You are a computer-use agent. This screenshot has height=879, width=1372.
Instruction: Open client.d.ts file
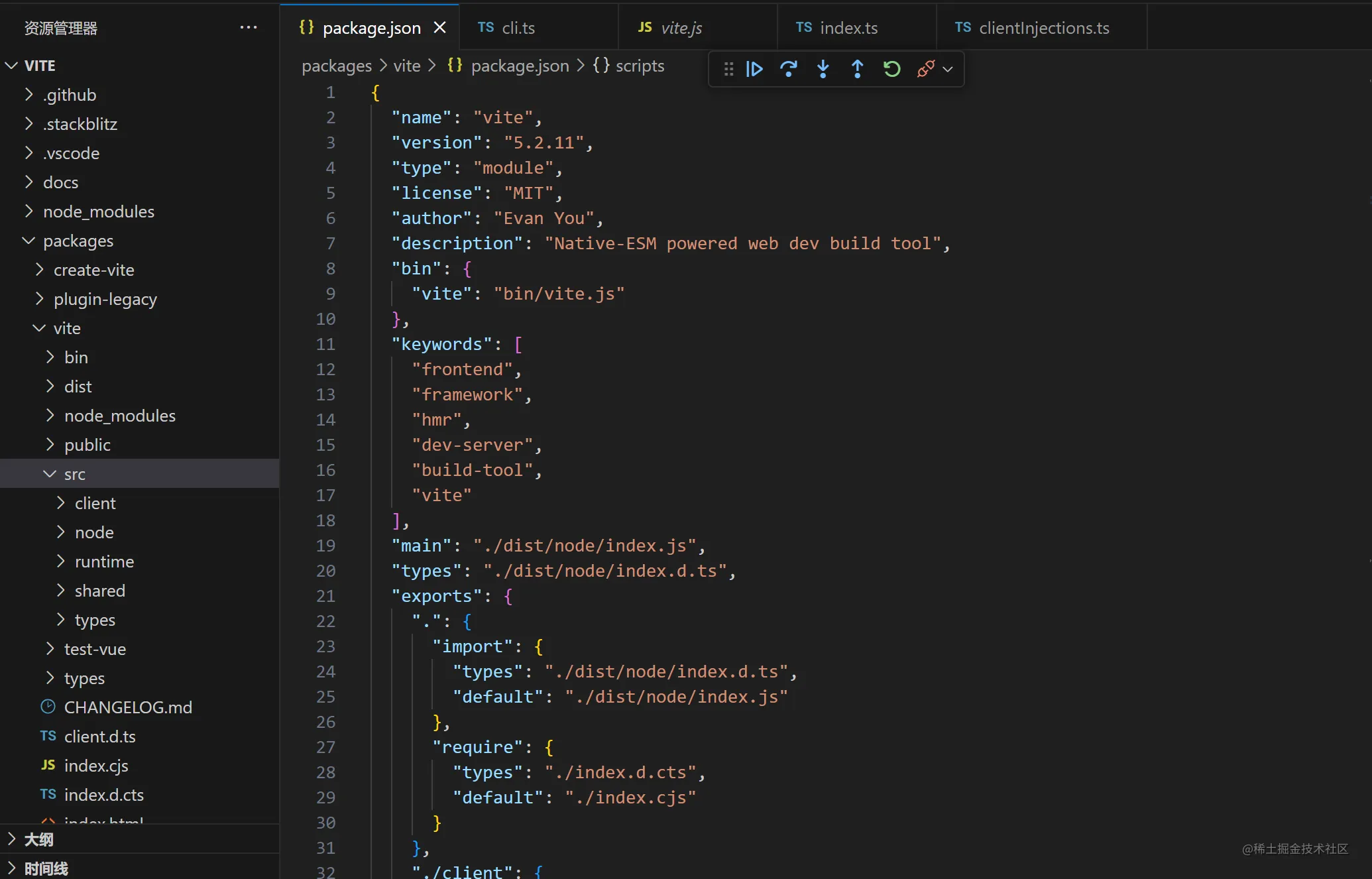coord(140,736)
